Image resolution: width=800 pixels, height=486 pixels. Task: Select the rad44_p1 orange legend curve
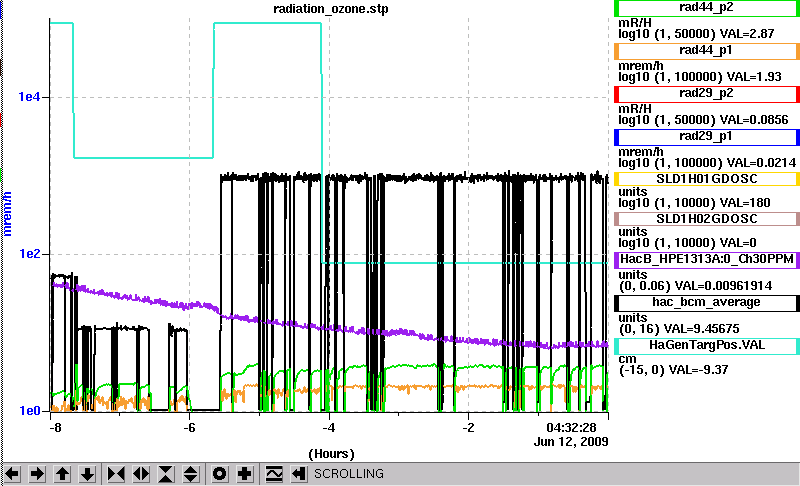pos(707,50)
